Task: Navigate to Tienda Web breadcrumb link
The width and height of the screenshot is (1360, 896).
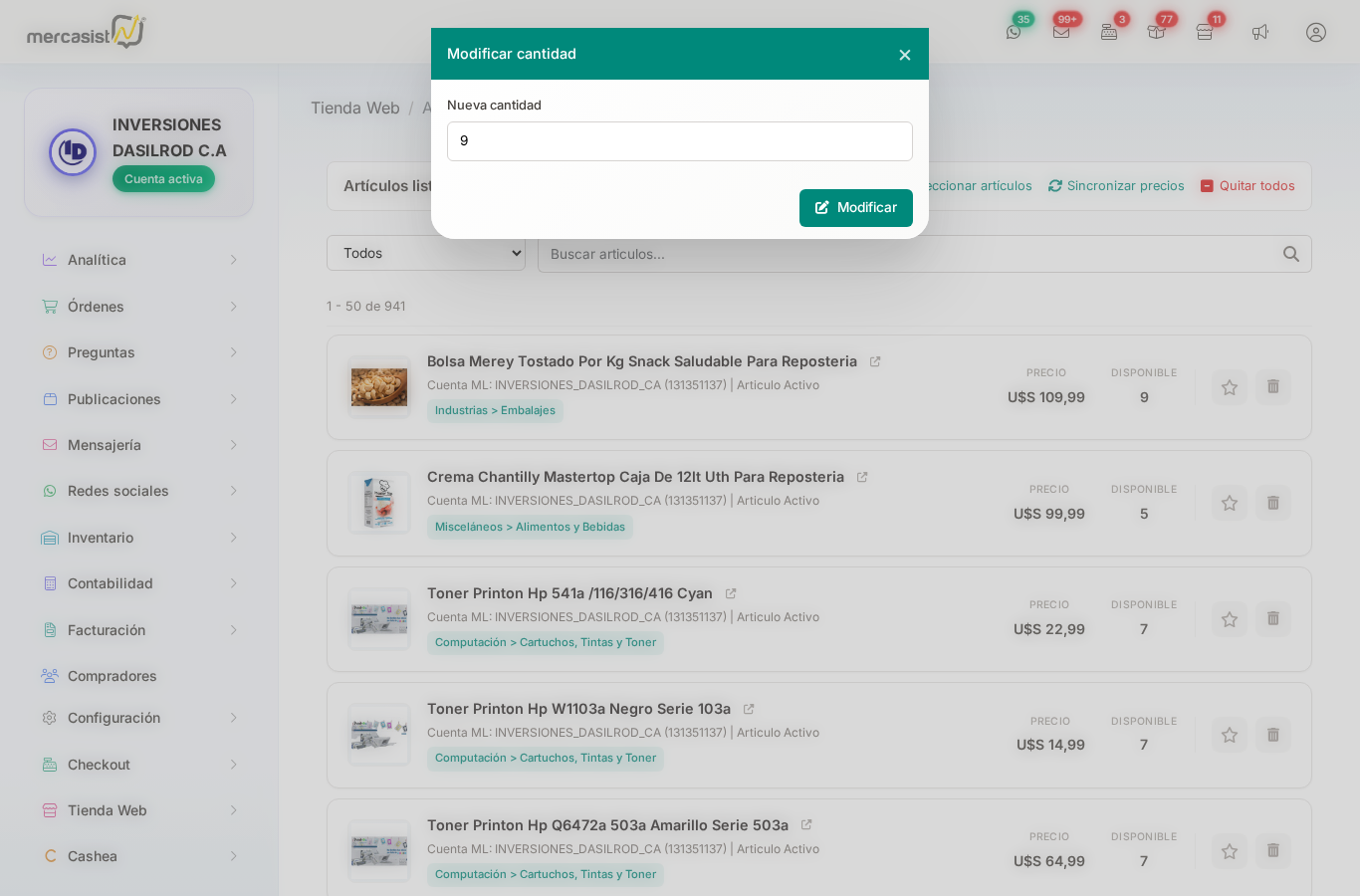Action: point(355,108)
